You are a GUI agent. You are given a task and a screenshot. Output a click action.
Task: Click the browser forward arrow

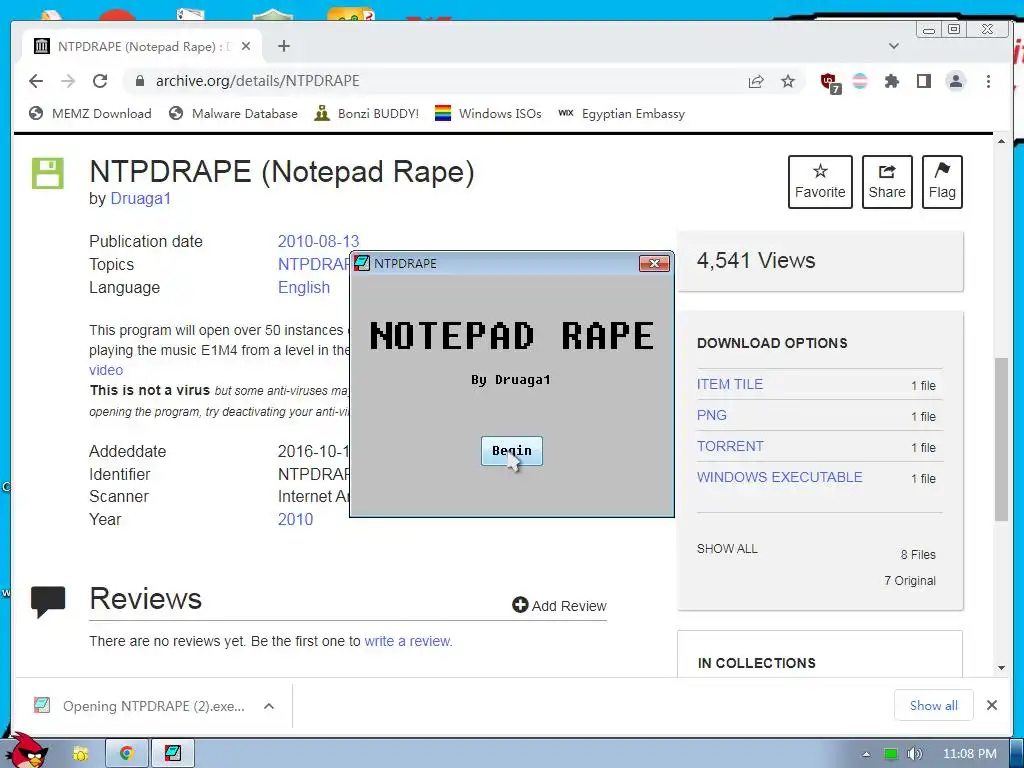[68, 81]
